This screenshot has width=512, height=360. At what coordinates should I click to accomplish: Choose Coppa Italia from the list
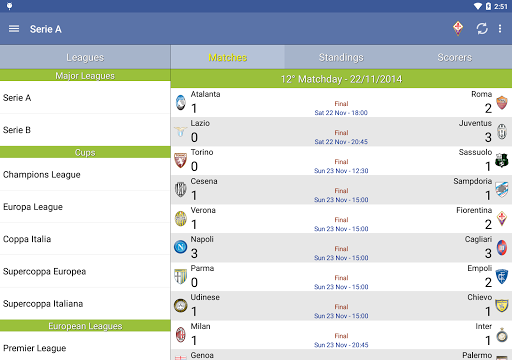85,239
